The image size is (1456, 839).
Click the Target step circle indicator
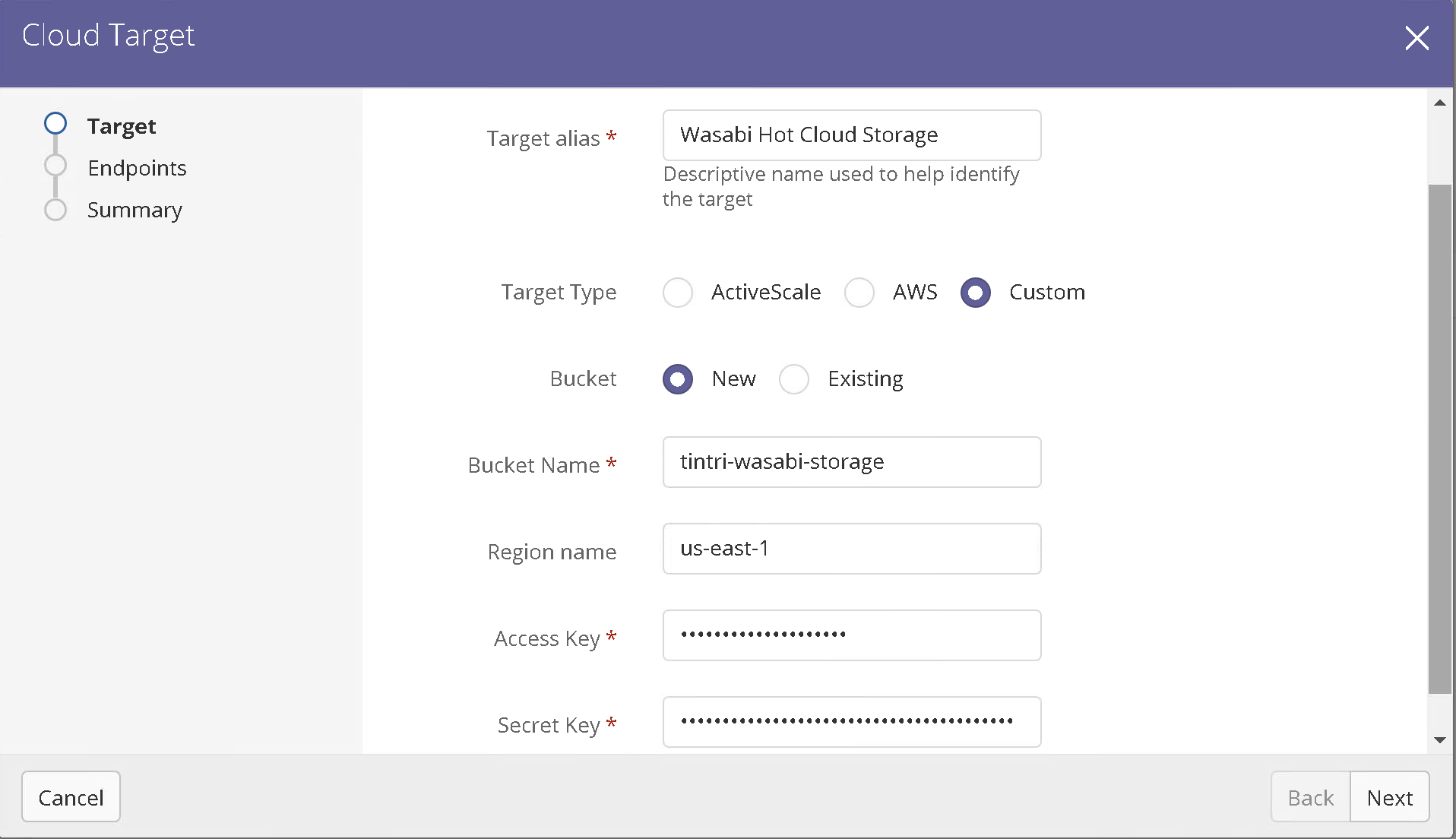[x=55, y=123]
